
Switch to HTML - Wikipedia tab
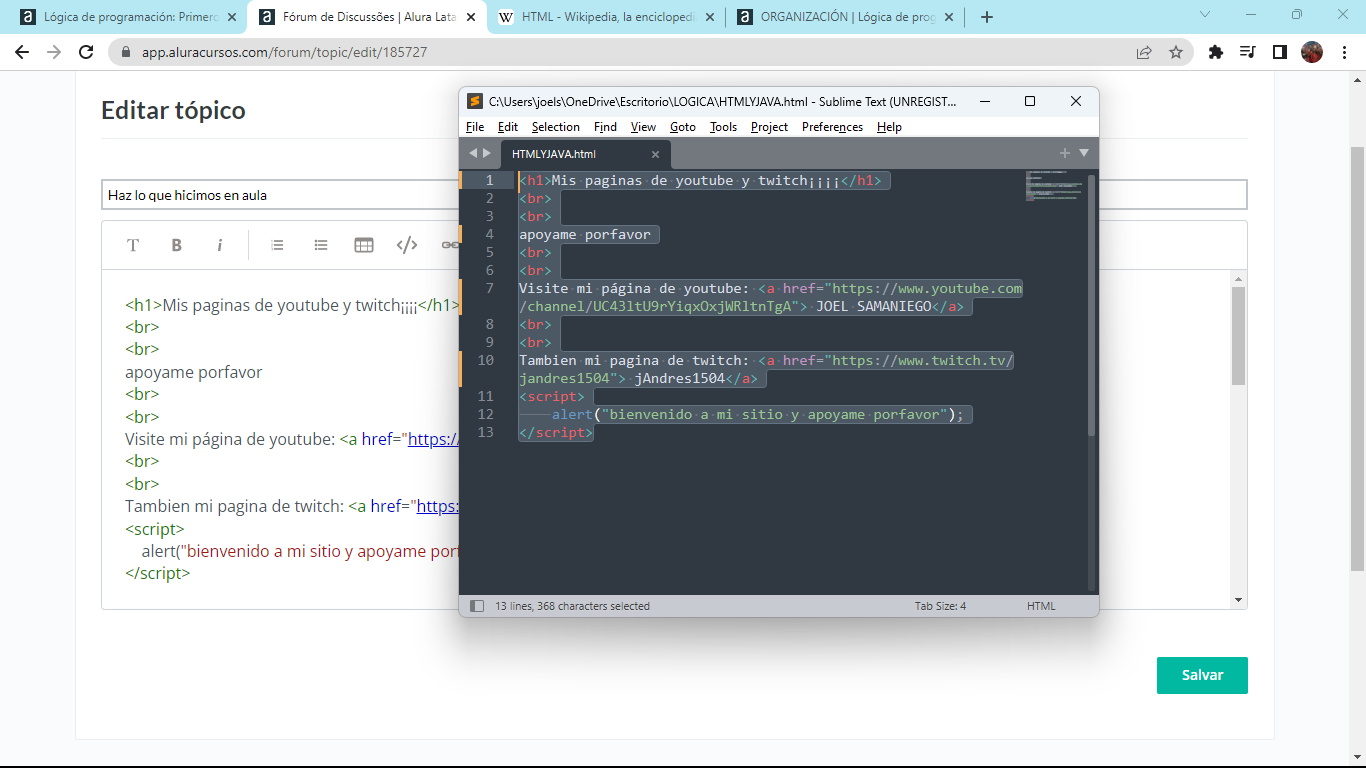605,17
